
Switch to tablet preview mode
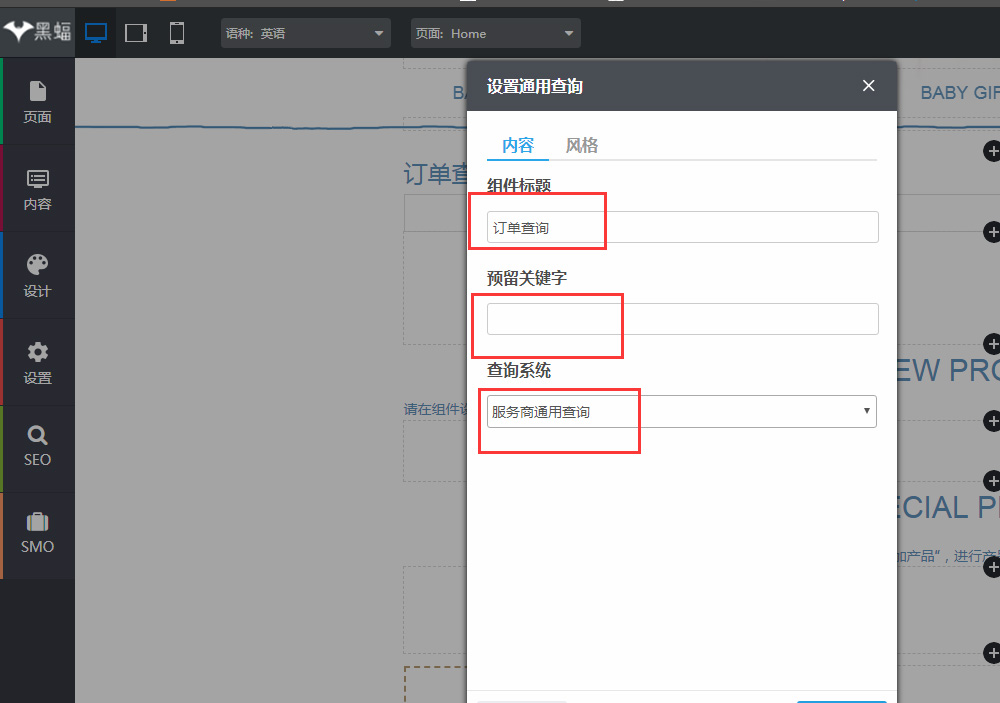point(136,33)
